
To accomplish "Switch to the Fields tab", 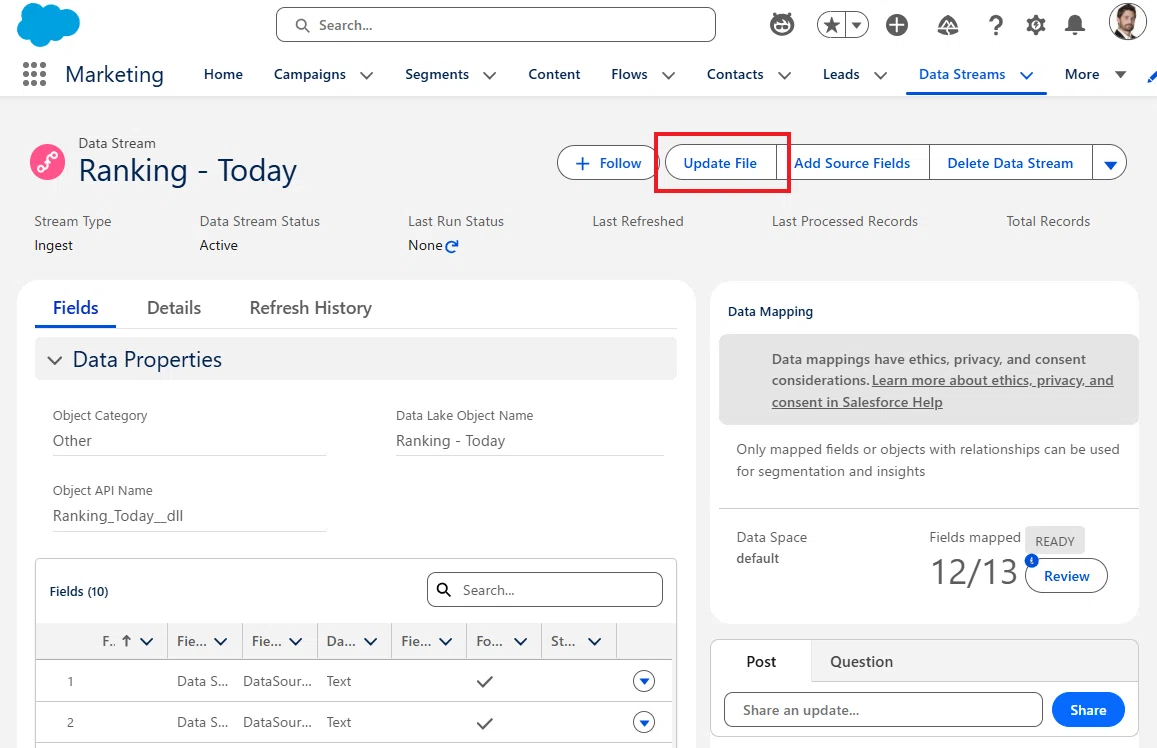I will point(75,308).
